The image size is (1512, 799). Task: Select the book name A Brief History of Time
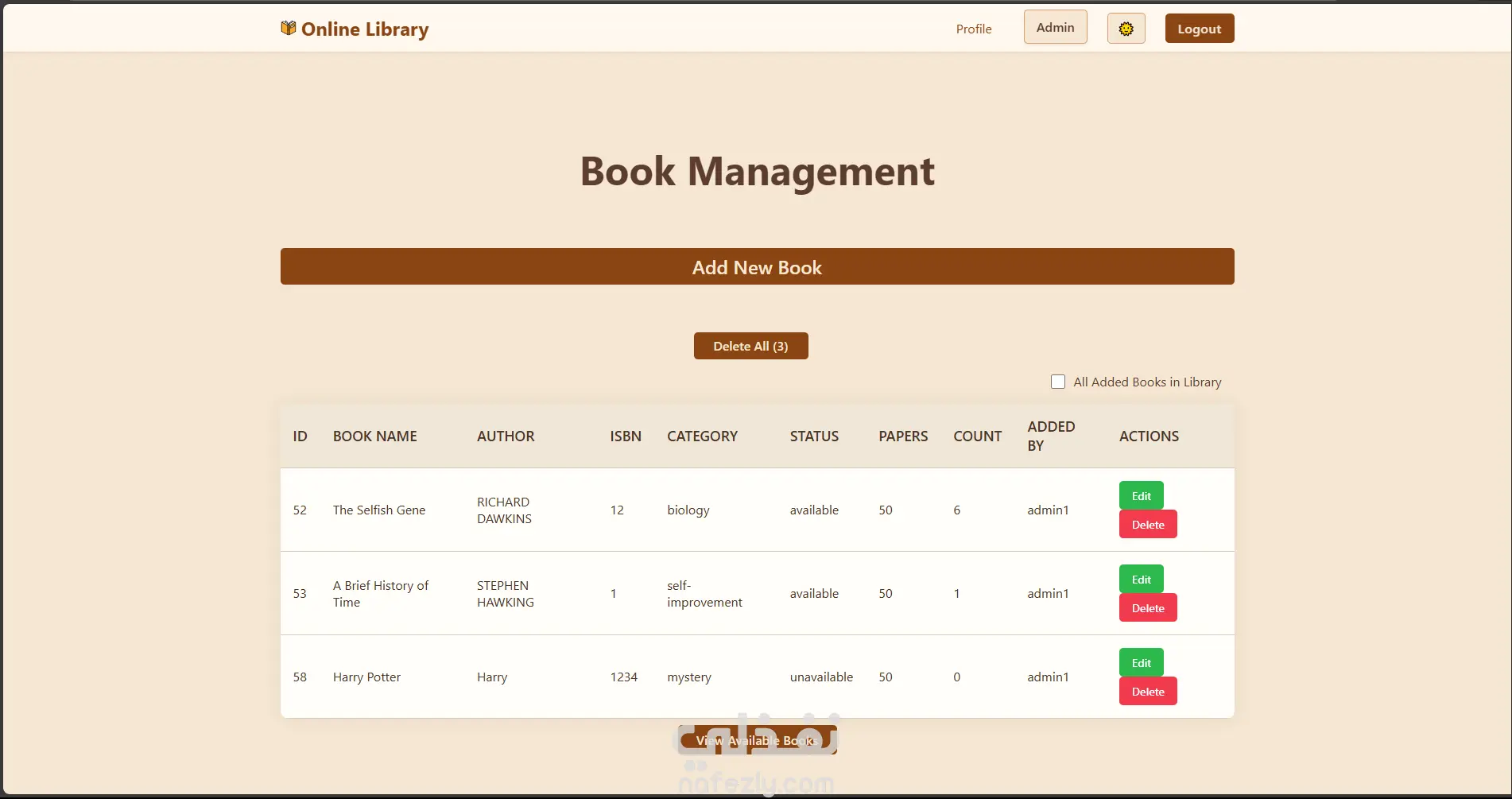381,593
